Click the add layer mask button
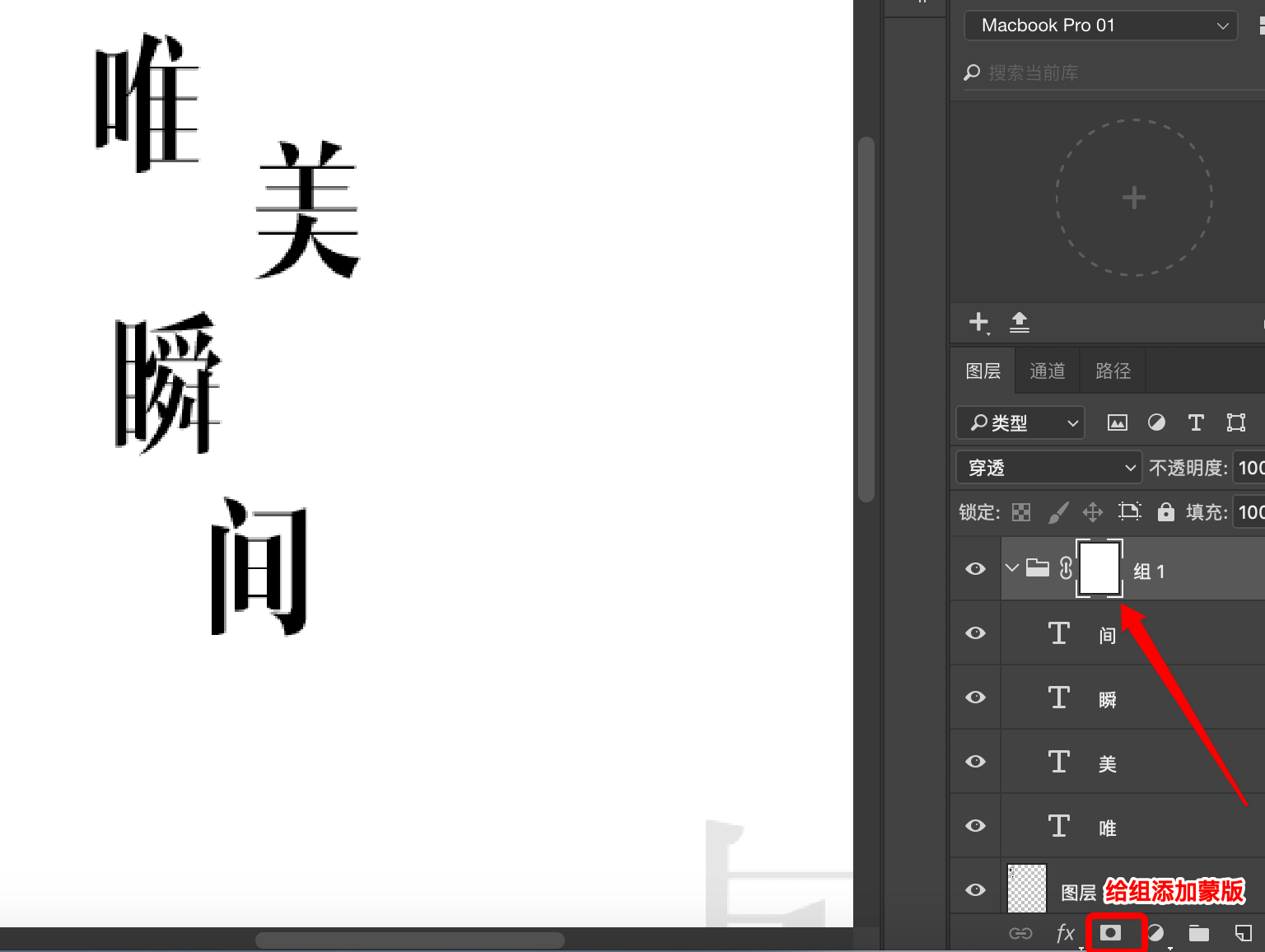1265x952 pixels. click(x=1111, y=933)
